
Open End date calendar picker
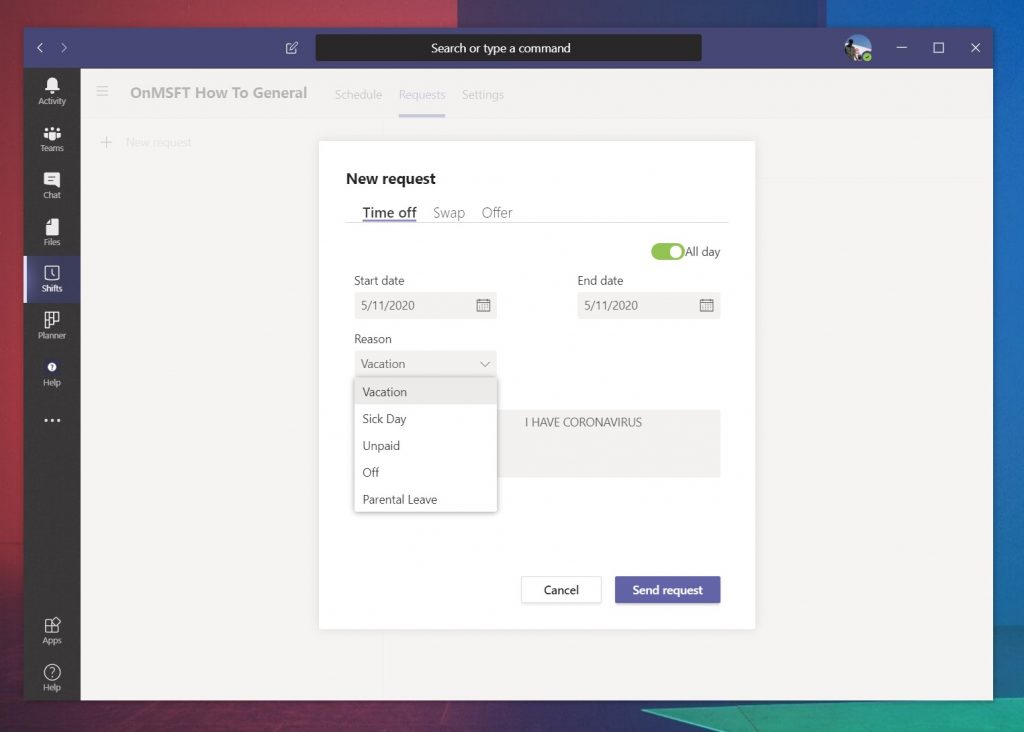(x=707, y=306)
